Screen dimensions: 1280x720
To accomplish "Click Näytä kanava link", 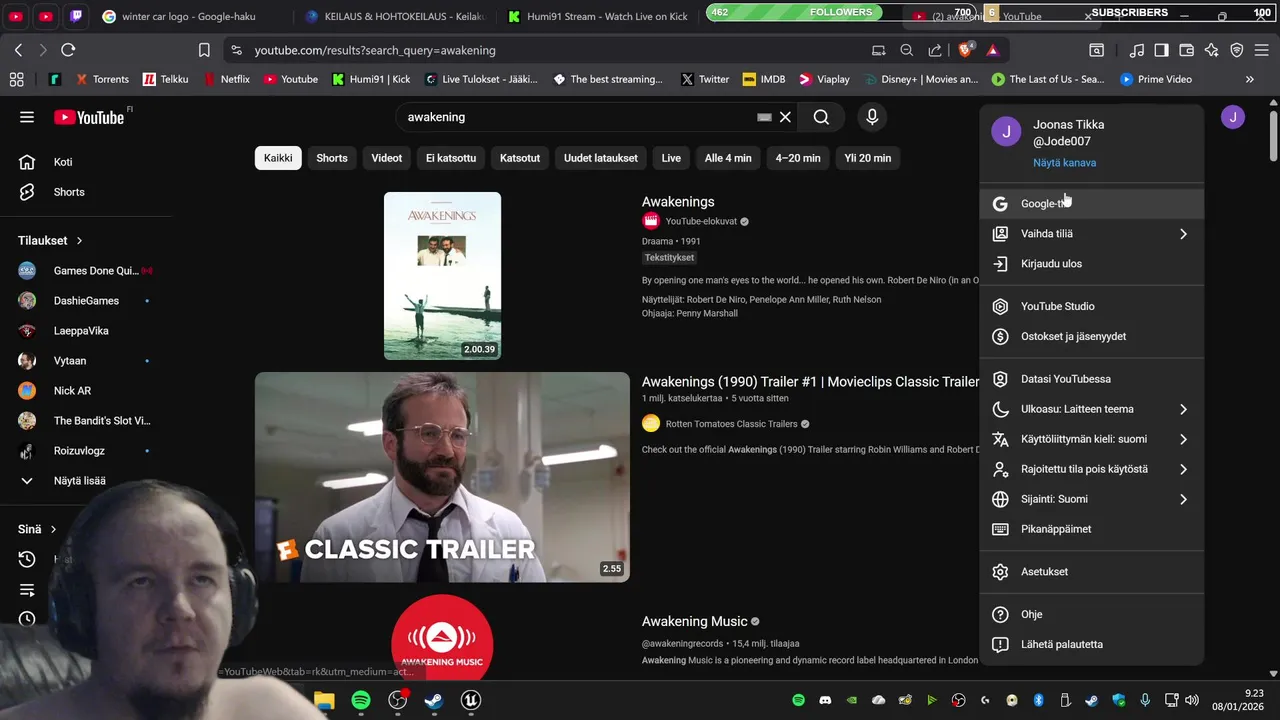I will click(1064, 163).
